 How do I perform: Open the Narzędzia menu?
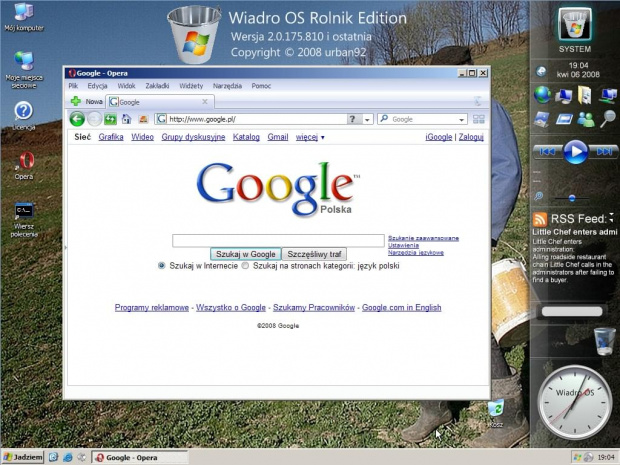227,86
